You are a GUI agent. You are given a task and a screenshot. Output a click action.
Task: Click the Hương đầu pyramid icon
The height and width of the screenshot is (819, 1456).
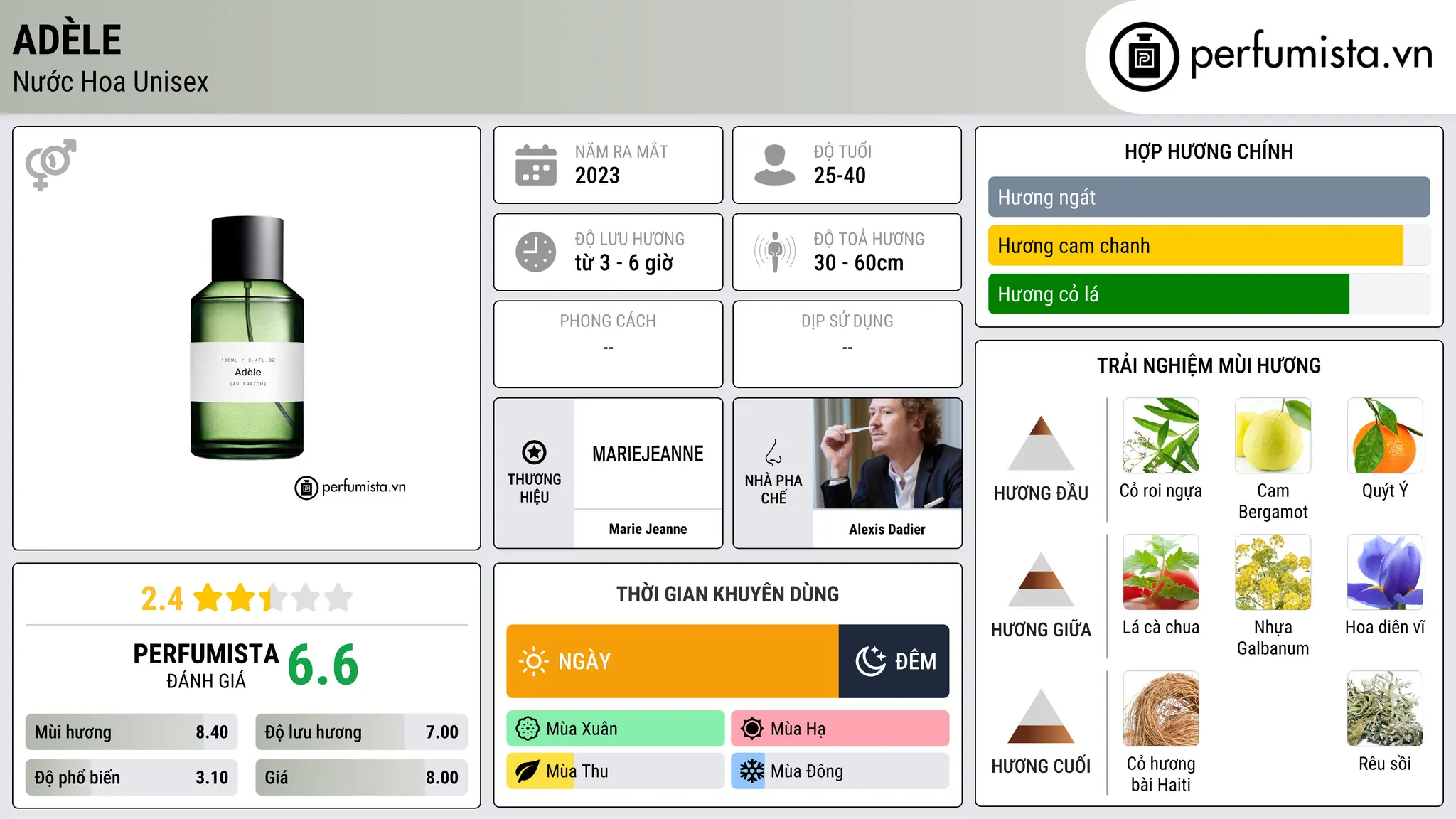[x=1041, y=443]
